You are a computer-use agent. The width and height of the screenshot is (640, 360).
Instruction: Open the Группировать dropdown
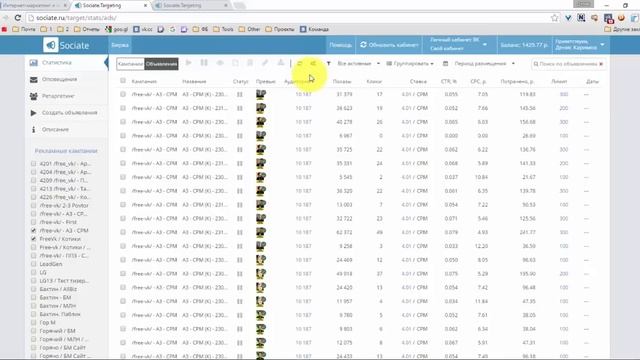(x=410, y=64)
